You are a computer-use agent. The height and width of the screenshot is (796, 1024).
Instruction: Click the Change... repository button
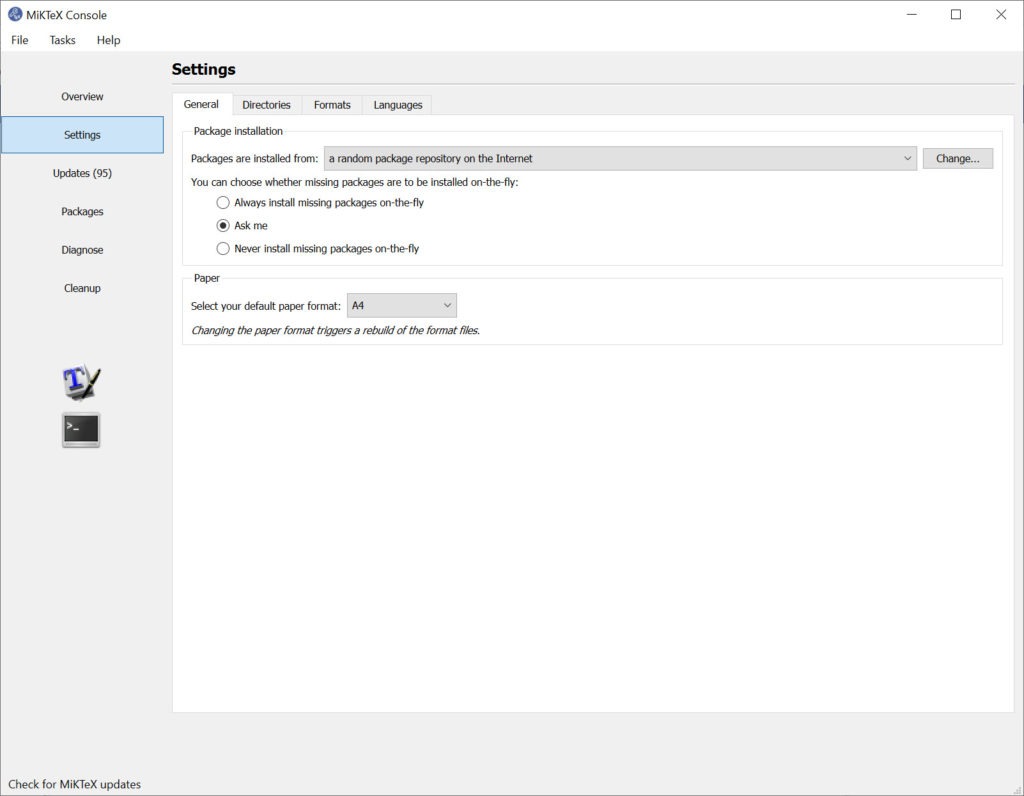click(x=957, y=159)
